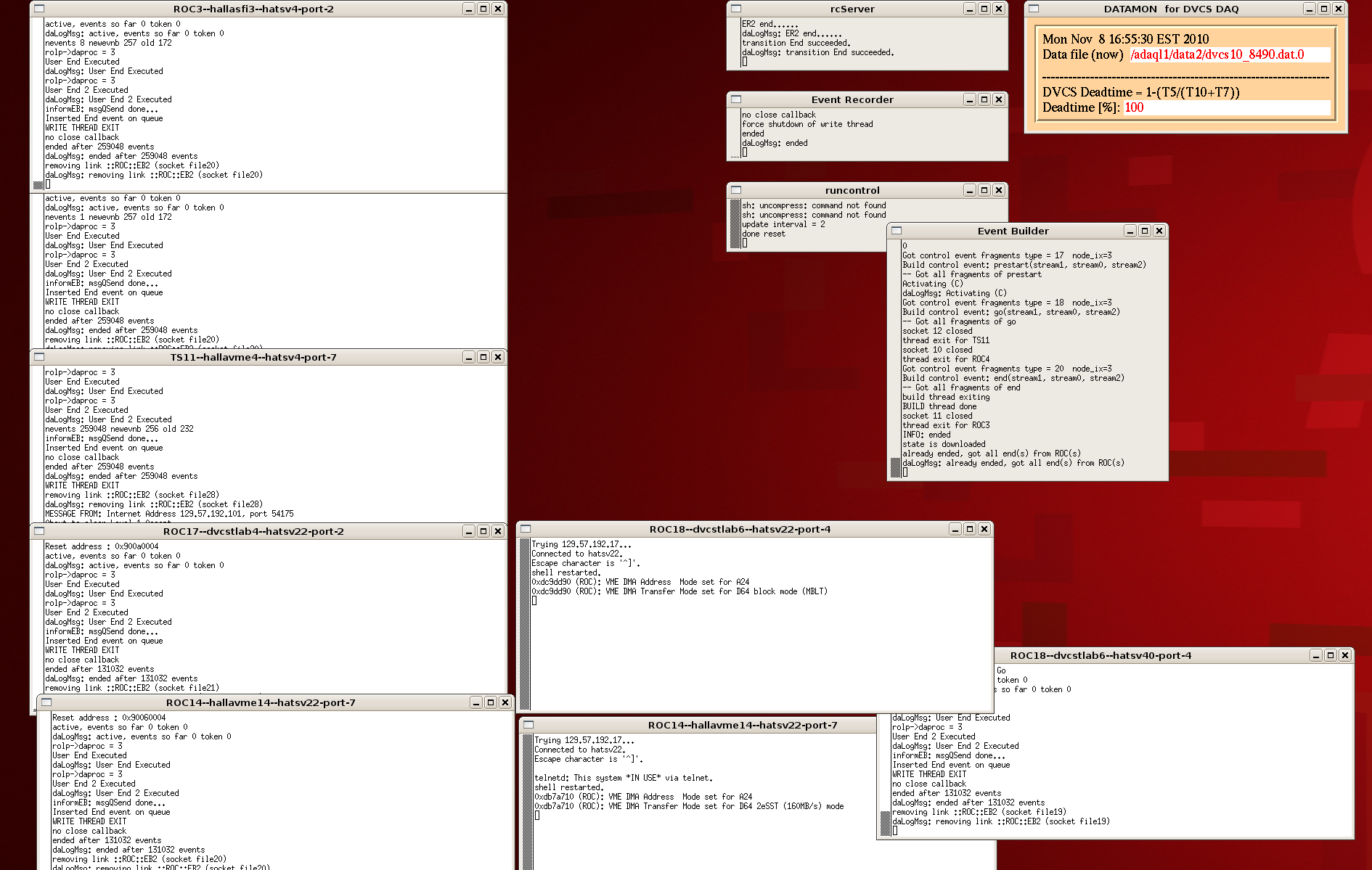1372x870 pixels.
Task: Close the ROC18--dvcstlab6--hatsv40-port-4 window
Action: tap(1345, 655)
